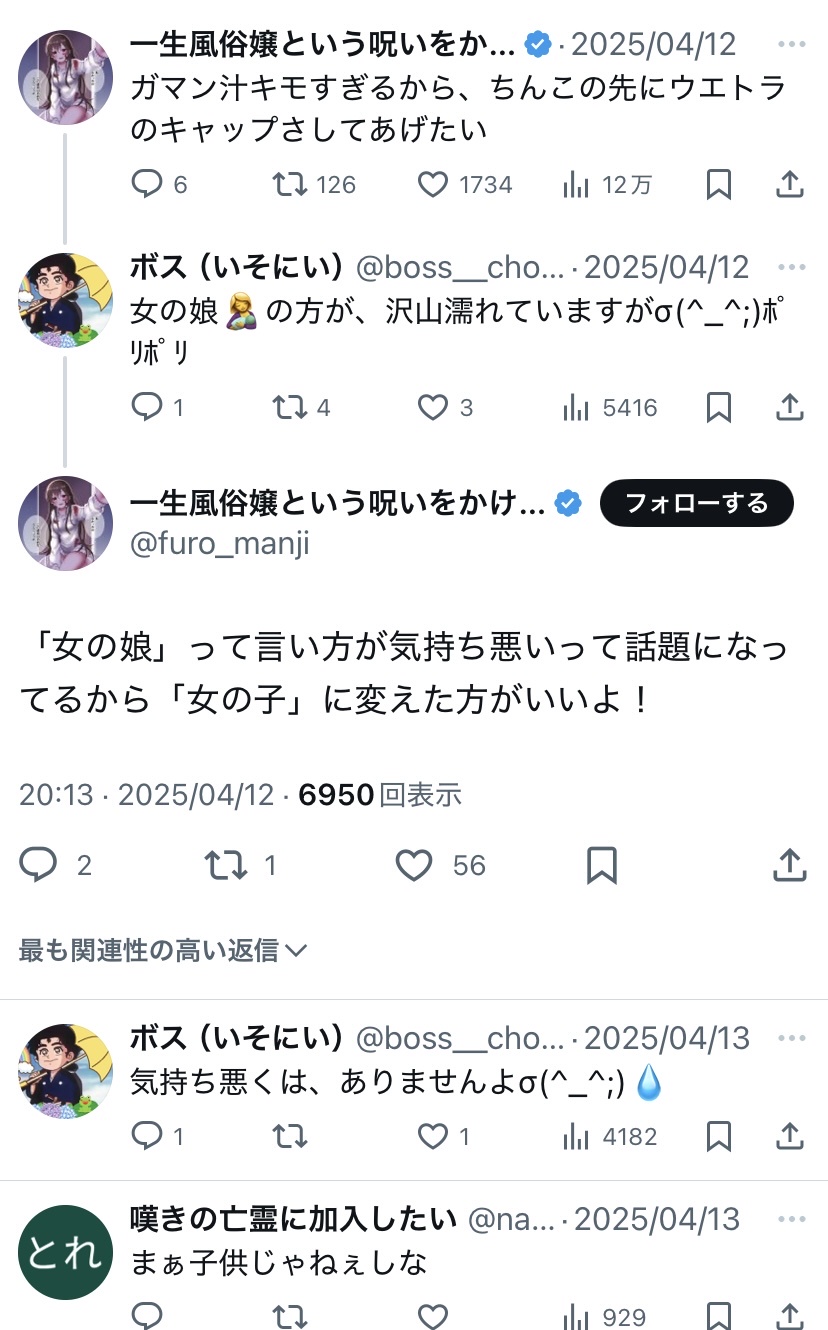The width and height of the screenshot is (828, 1330).
Task: Reply to the main tweet with 2 replies
Action: tap(39, 865)
